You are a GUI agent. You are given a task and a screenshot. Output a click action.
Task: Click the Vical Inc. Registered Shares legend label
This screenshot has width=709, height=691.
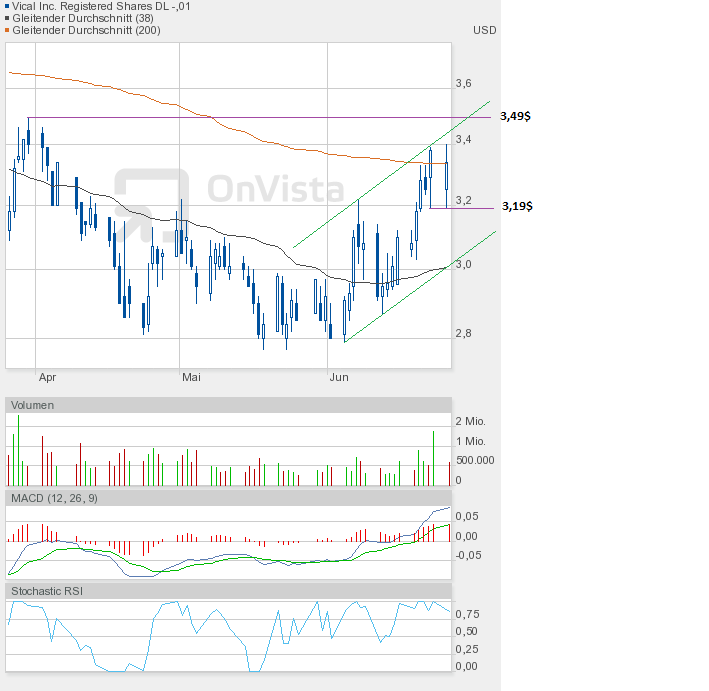click(x=101, y=6)
